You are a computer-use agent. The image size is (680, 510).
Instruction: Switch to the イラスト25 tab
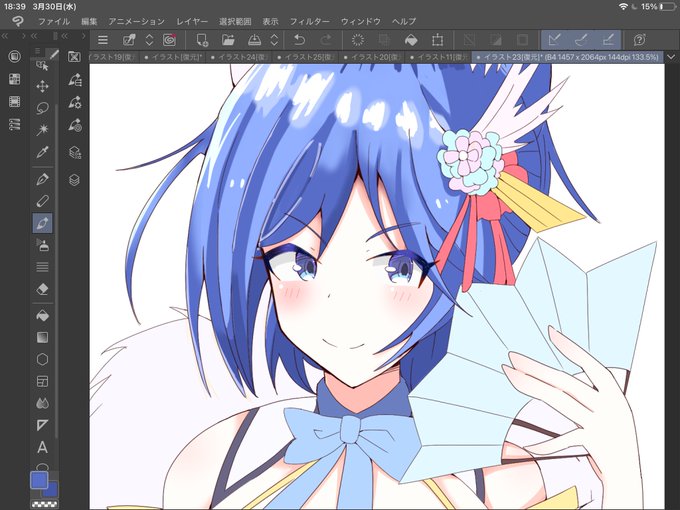point(306,57)
